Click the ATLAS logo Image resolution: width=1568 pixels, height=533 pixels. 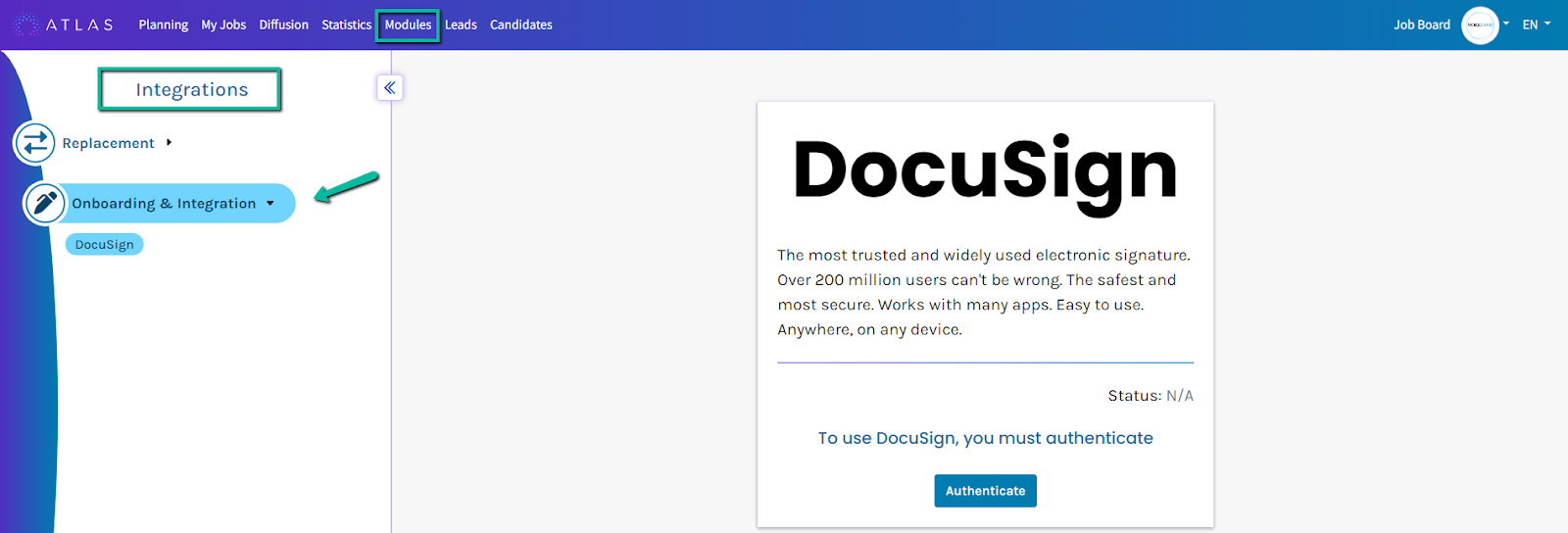pos(65,24)
